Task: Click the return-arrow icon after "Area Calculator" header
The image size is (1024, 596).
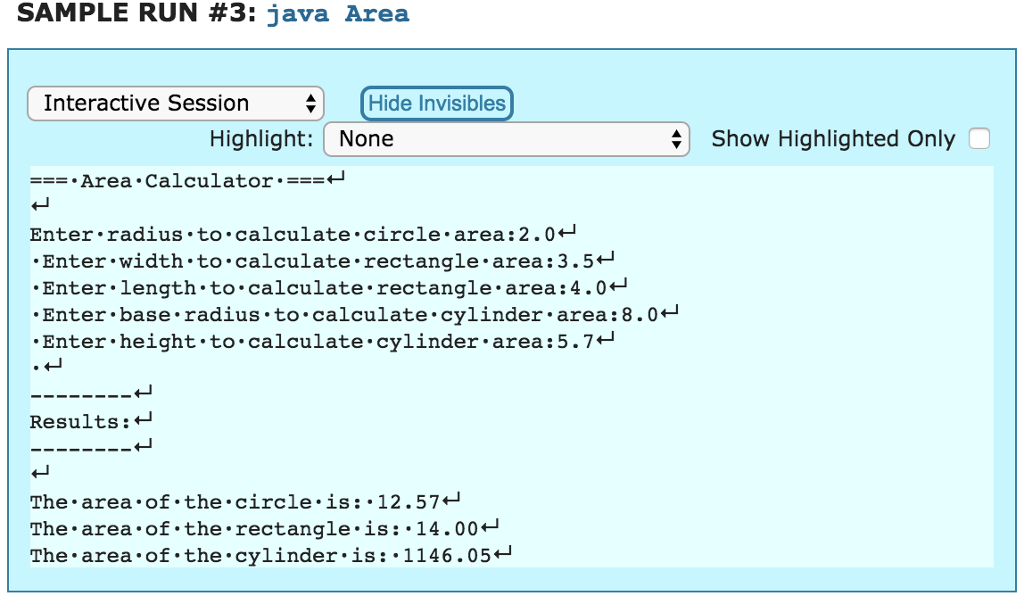Action: click(333, 179)
